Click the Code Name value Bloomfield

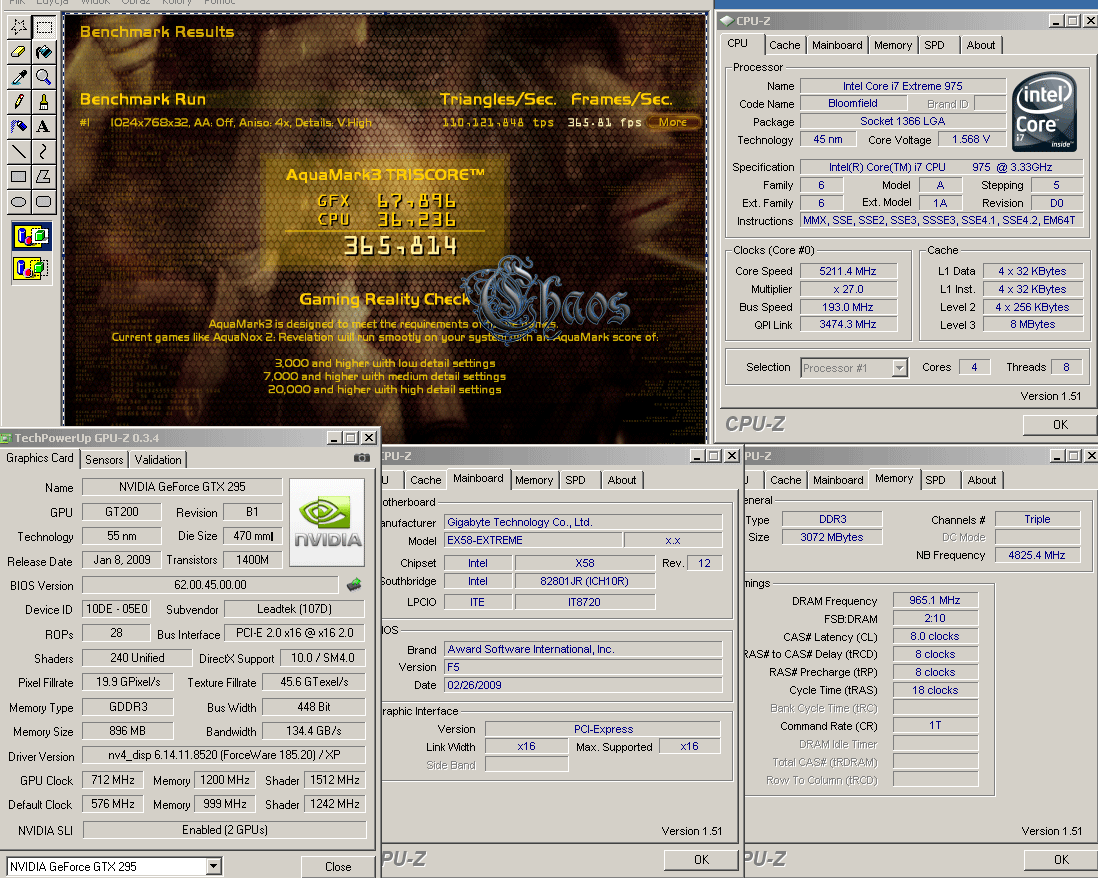[853, 103]
